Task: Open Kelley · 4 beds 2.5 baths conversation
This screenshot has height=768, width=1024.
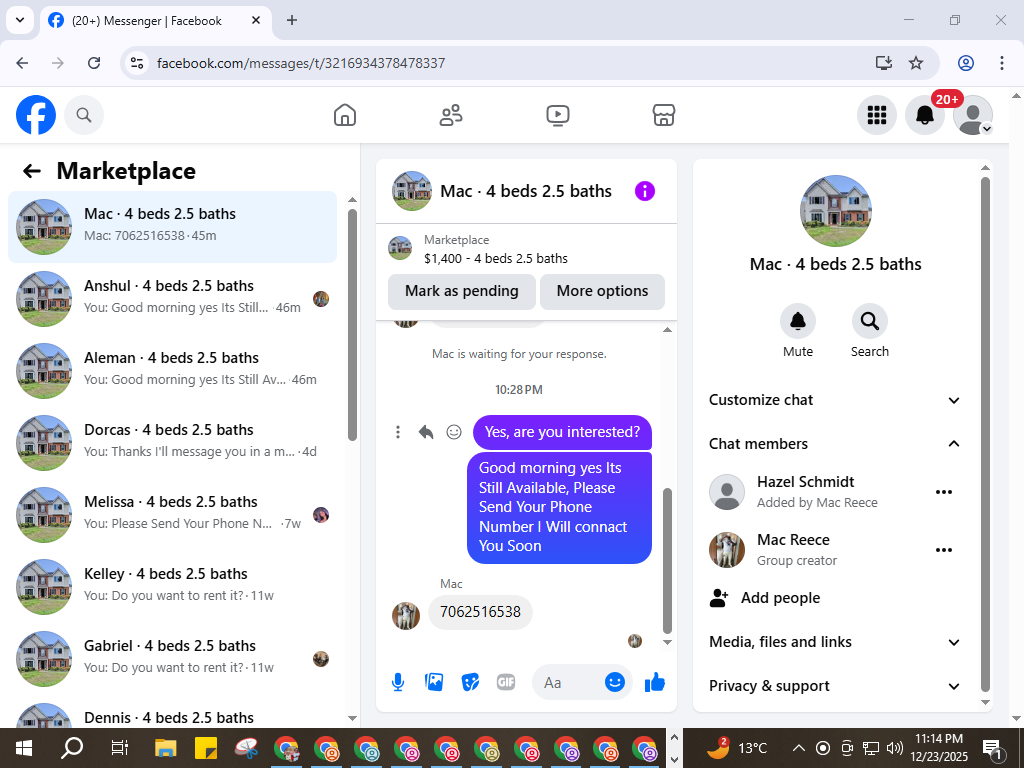Action: click(172, 586)
